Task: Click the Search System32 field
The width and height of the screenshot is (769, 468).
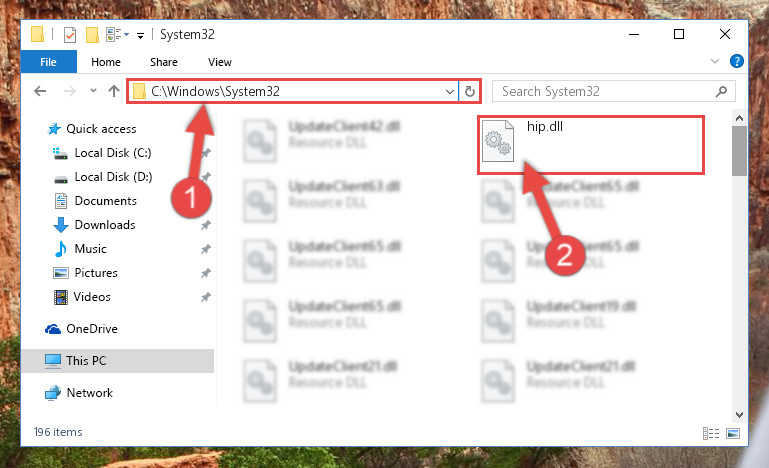Action: 613,91
